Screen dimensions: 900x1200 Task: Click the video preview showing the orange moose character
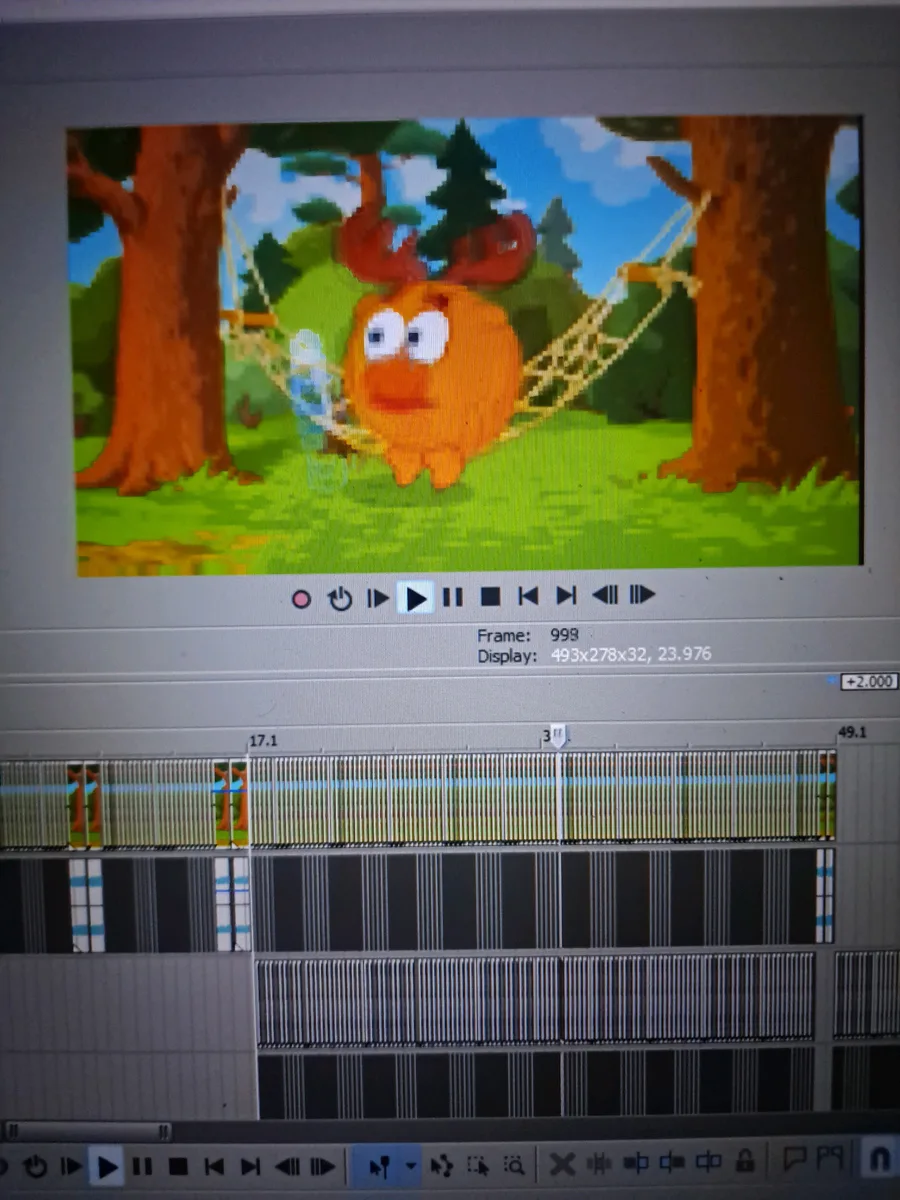(465, 345)
